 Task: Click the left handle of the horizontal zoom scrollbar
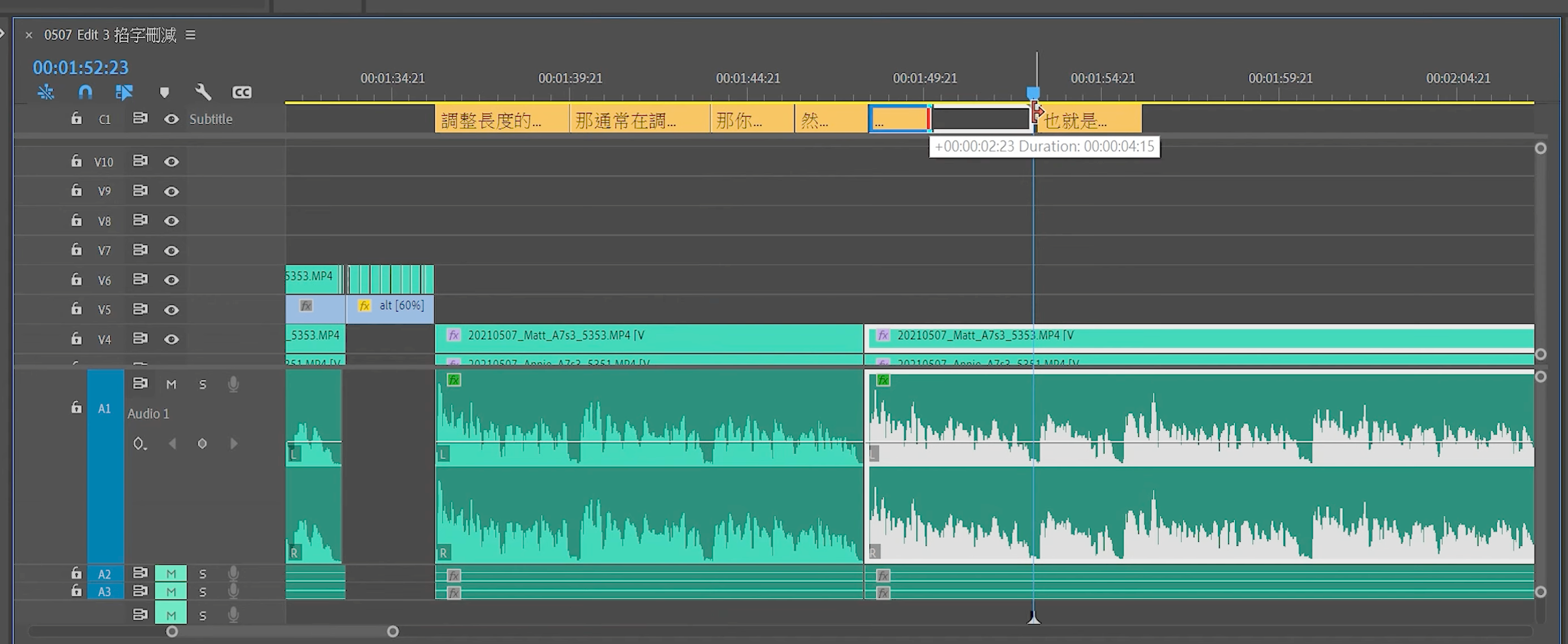pos(172,631)
